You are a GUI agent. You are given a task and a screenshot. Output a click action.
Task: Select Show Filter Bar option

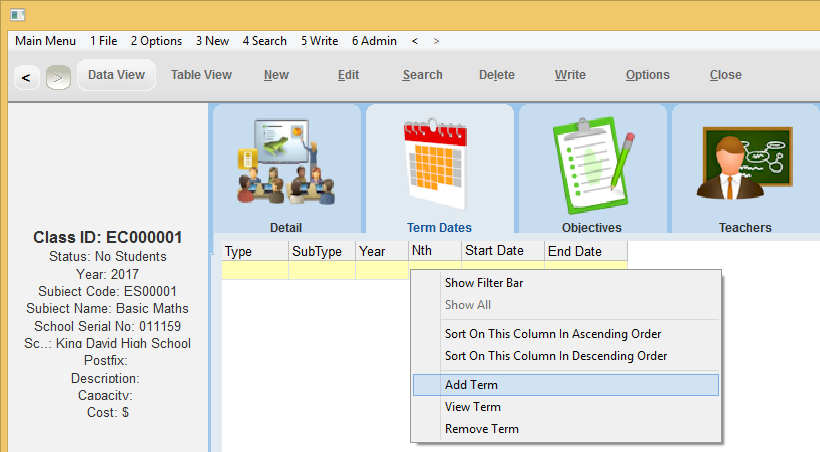483,283
